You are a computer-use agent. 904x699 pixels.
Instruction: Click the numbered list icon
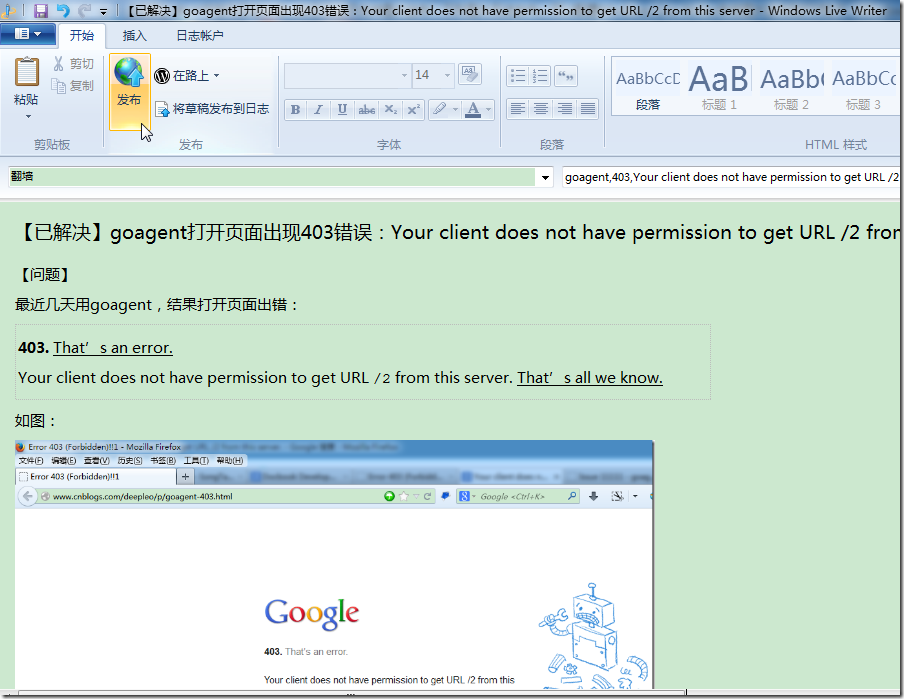(540, 76)
